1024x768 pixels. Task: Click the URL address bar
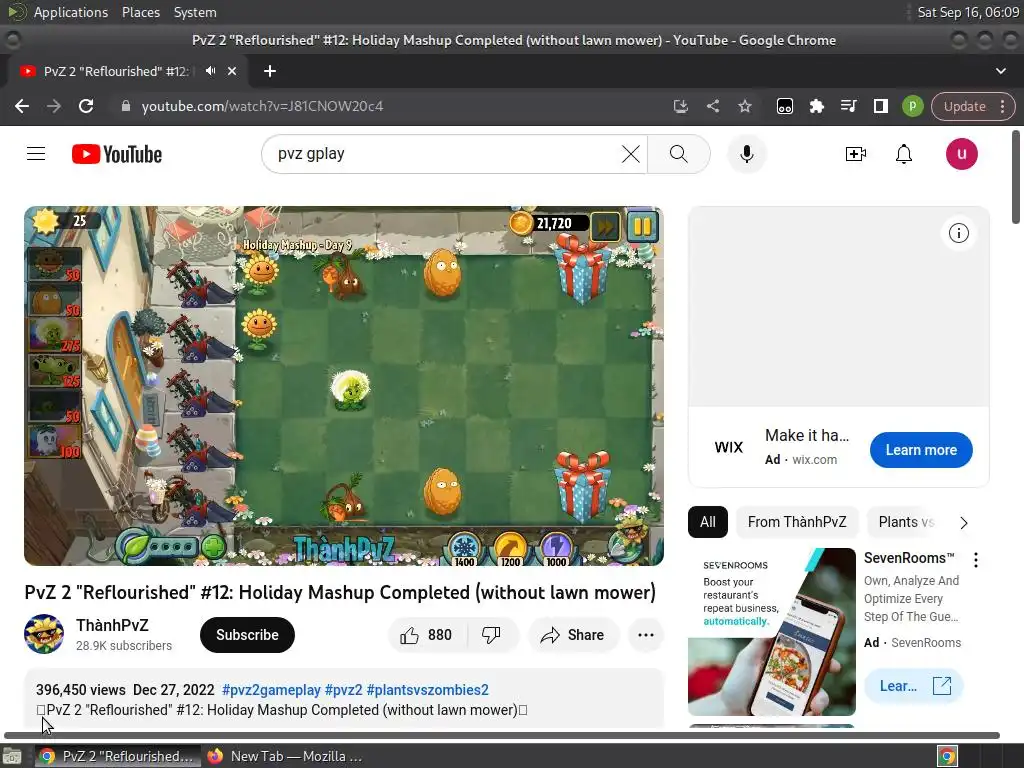click(x=392, y=106)
